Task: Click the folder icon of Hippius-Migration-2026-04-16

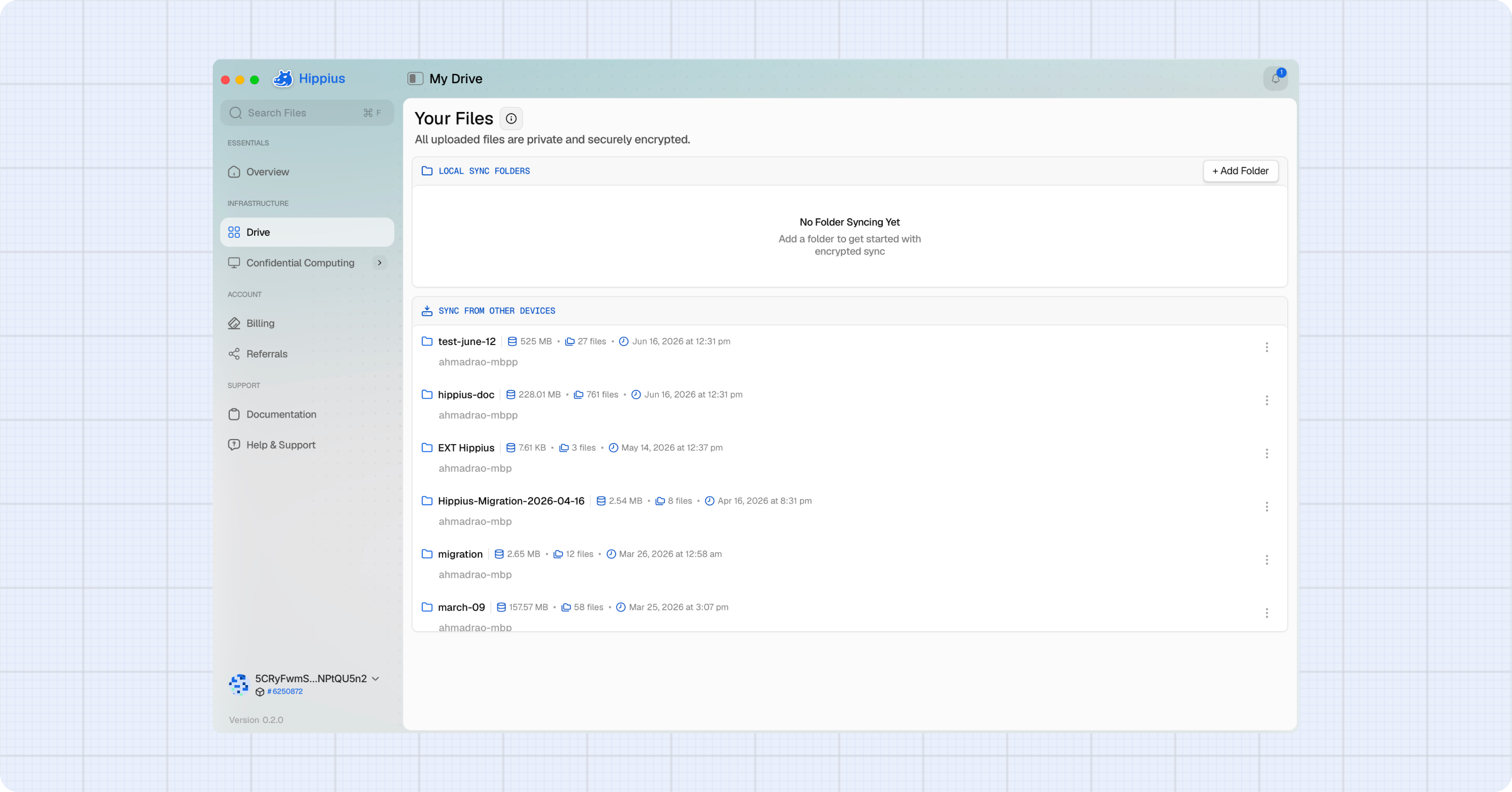Action: click(x=427, y=501)
